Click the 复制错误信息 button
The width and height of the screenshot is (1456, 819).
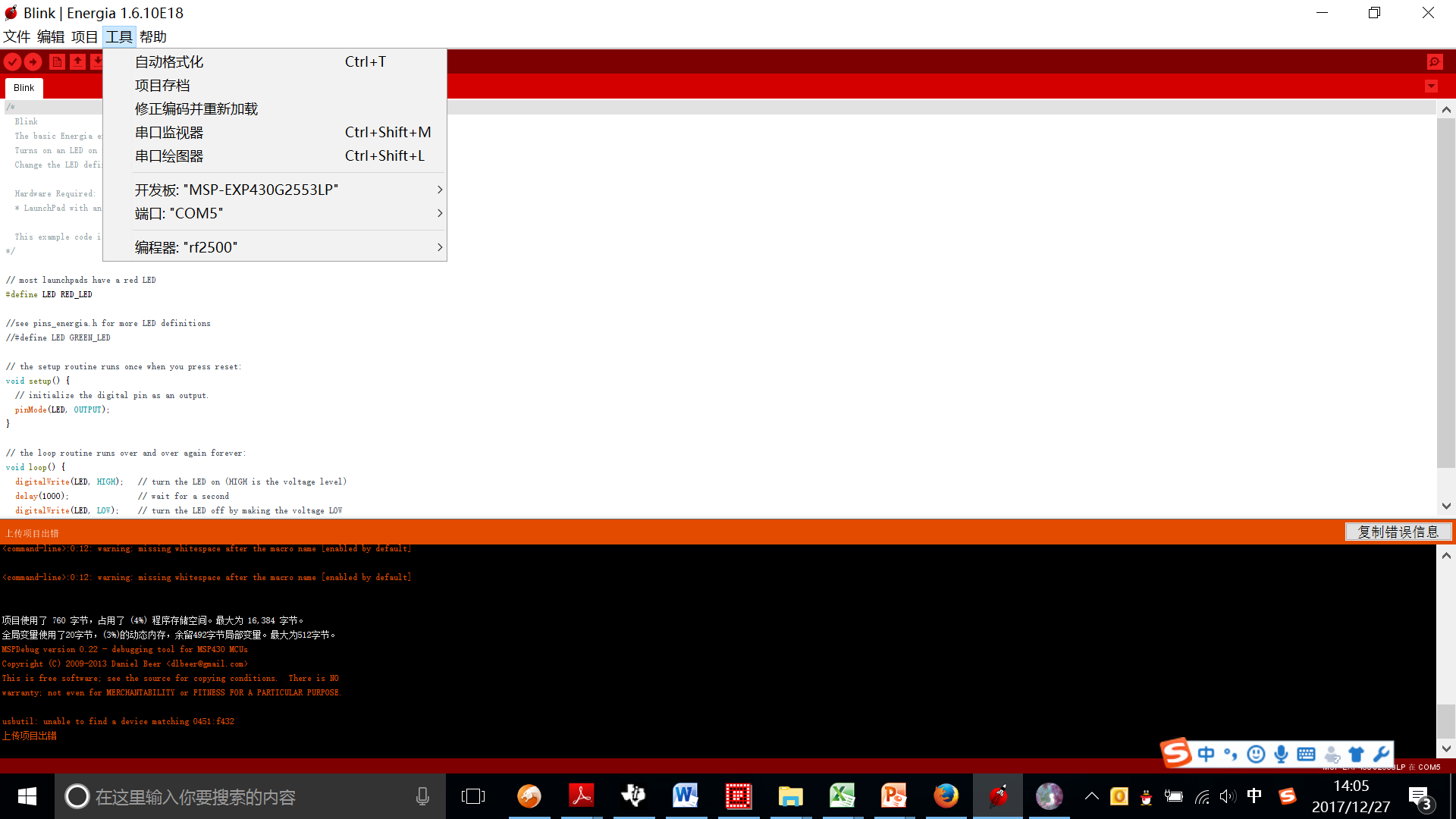pos(1398,532)
